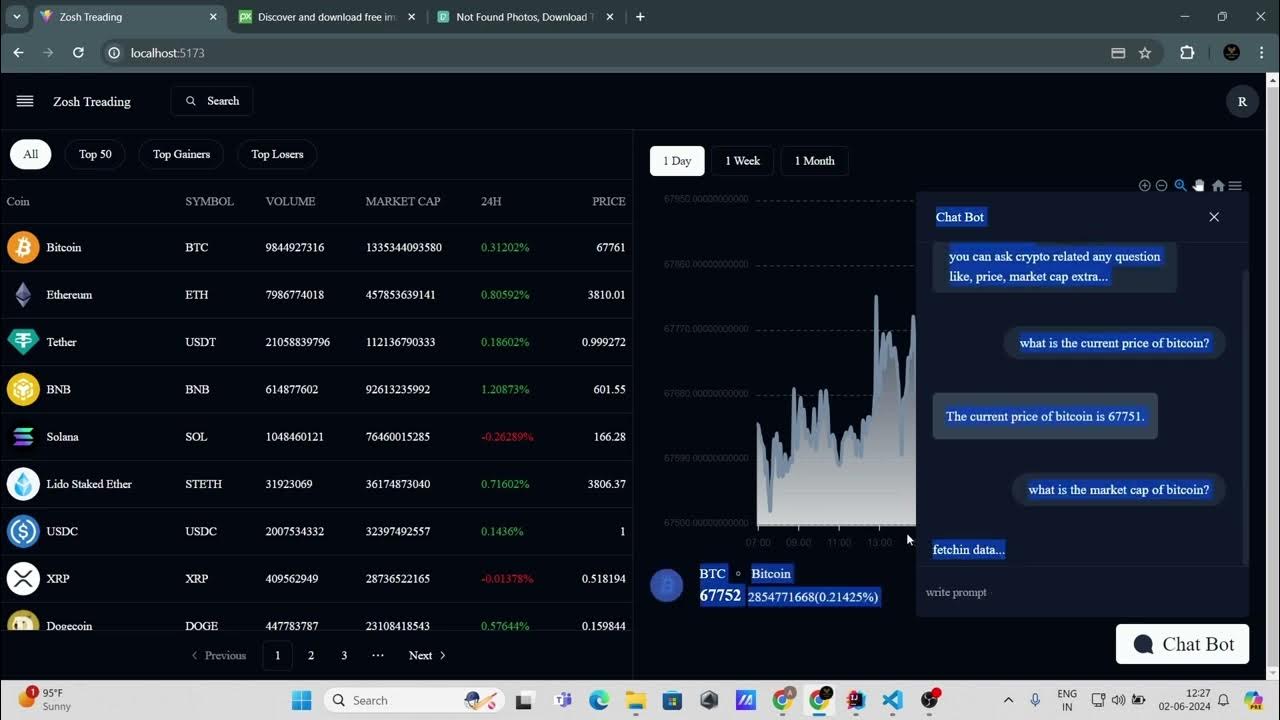The height and width of the screenshot is (720, 1280).
Task: Reset chart zoom with home icon
Action: click(x=1218, y=186)
